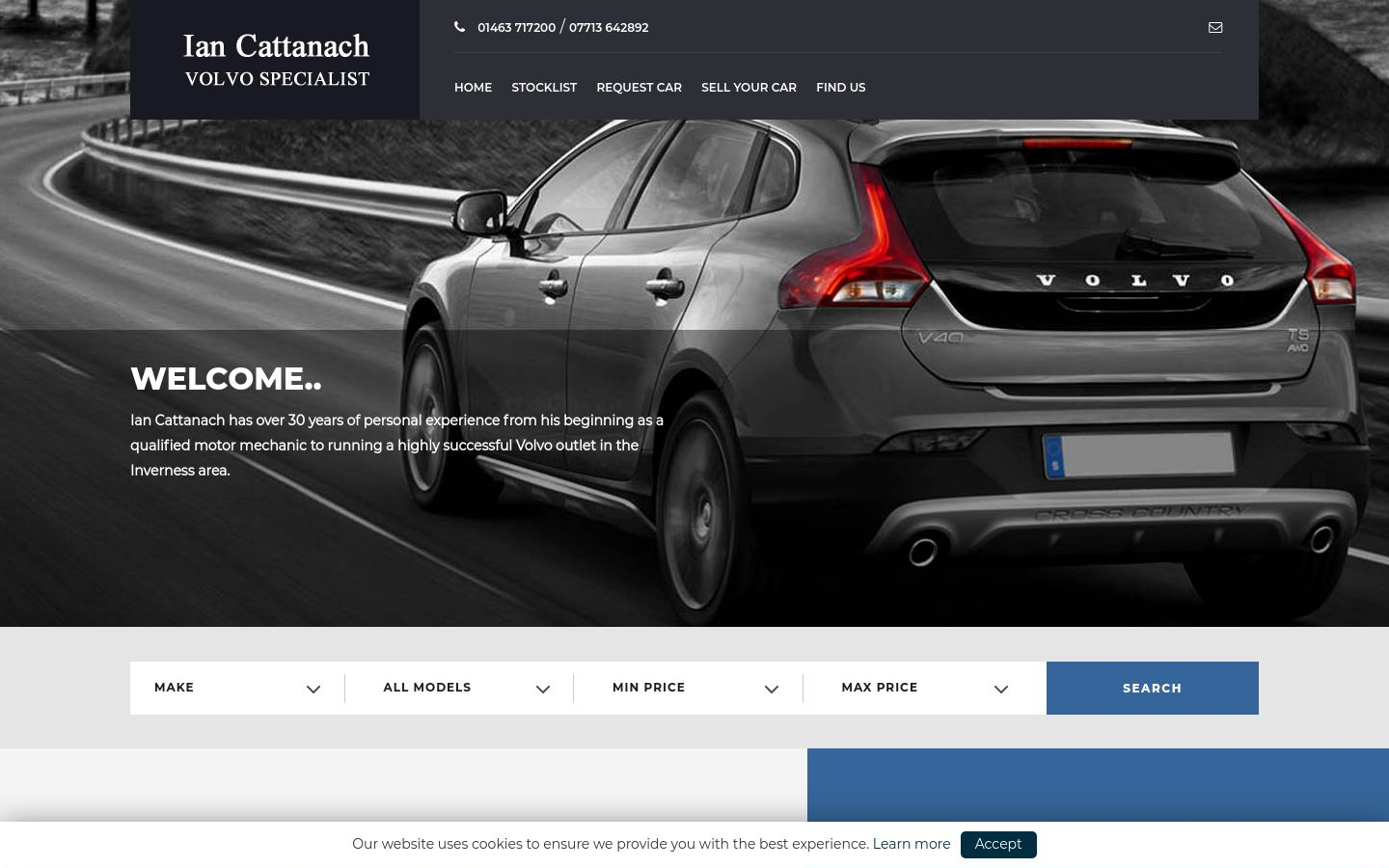Image resolution: width=1389 pixels, height=868 pixels.
Task: Follow the Learn more cookie link
Action: [x=912, y=844]
